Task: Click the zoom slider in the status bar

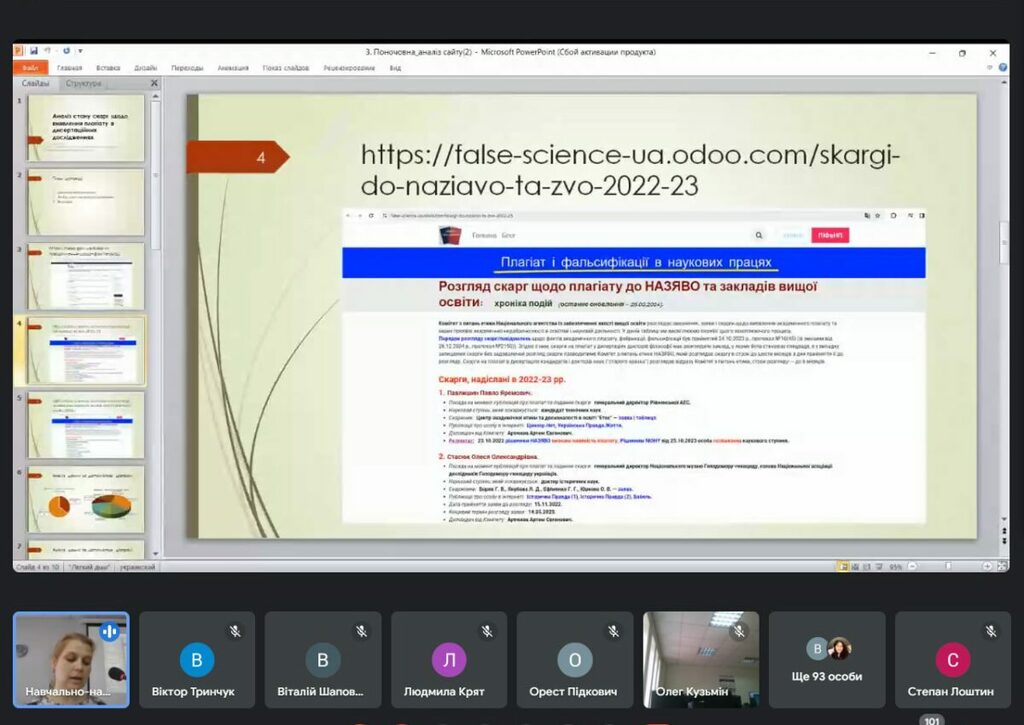Action: pyautogui.click(x=946, y=567)
